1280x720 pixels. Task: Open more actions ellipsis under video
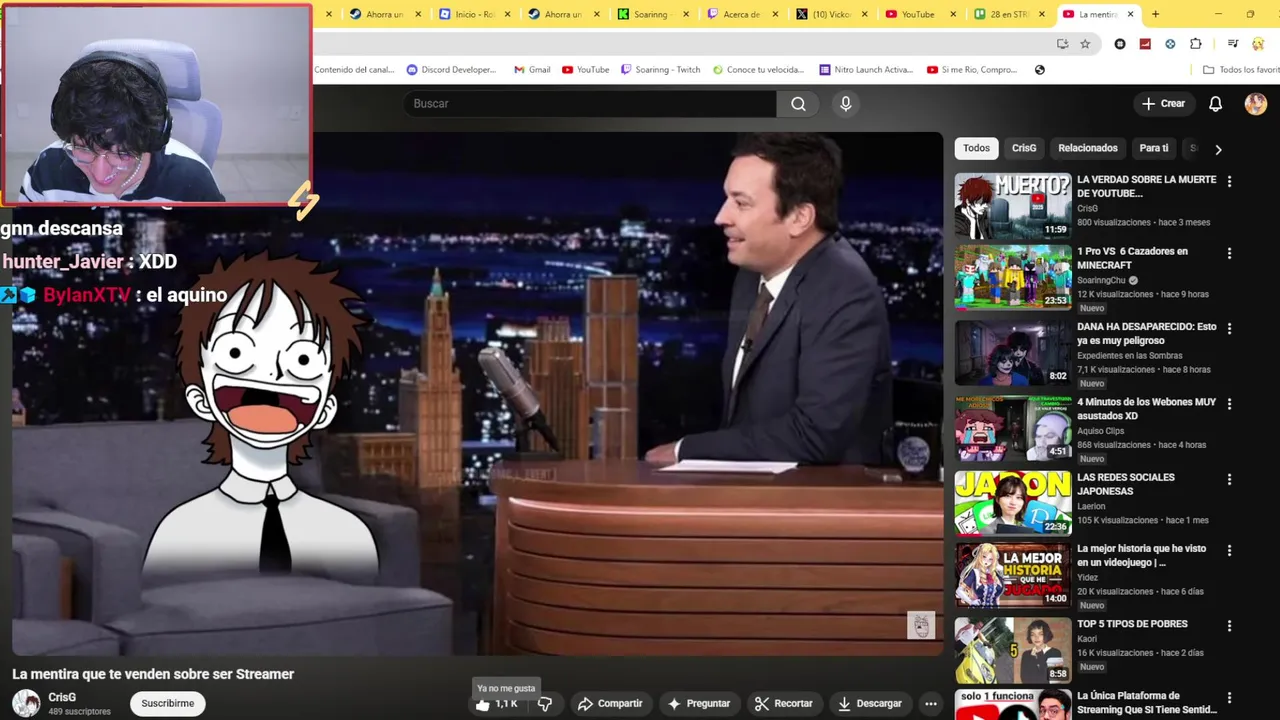pyautogui.click(x=931, y=704)
